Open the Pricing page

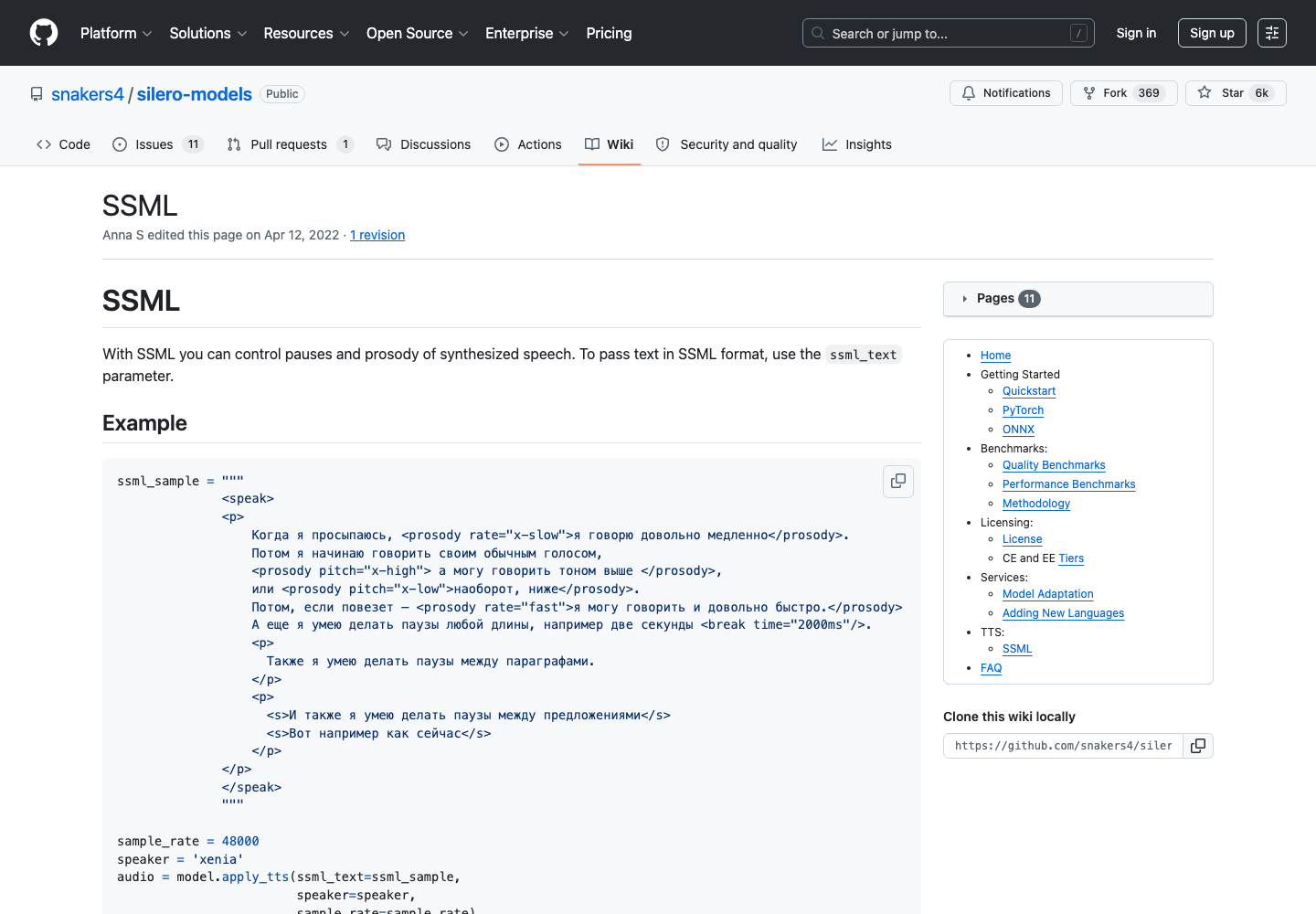pos(609,33)
